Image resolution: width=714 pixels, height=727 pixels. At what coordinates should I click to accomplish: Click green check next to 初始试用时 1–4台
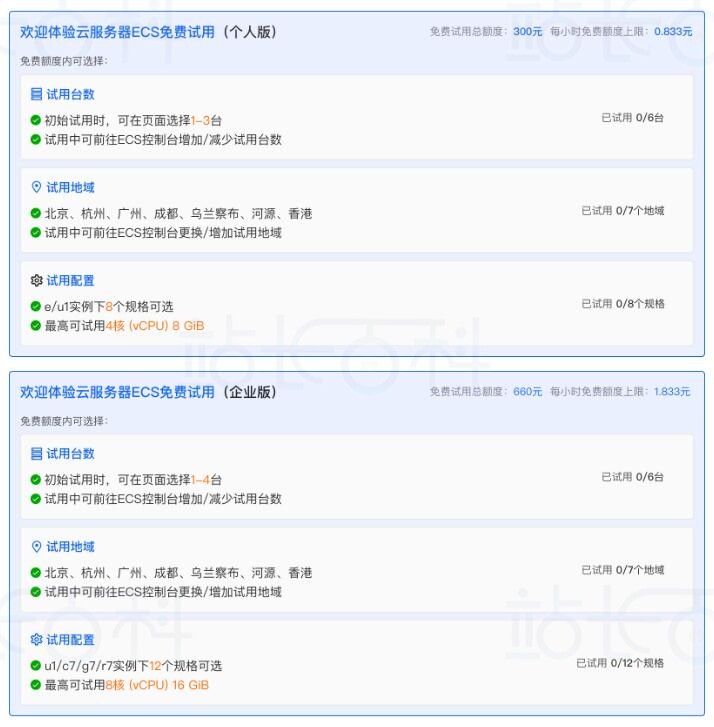tap(36, 480)
